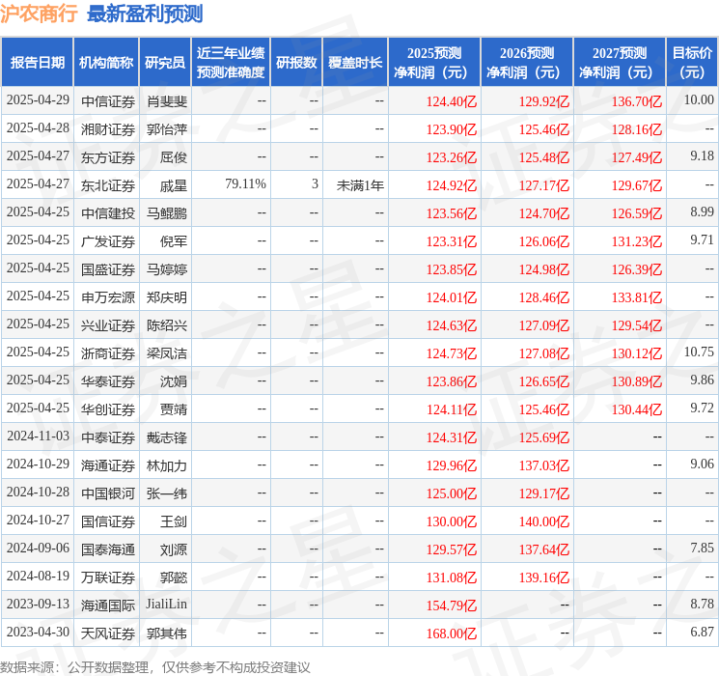Select the 海通国际 institution cell
Image resolution: width=719 pixels, height=676 pixels.
[x=108, y=605]
